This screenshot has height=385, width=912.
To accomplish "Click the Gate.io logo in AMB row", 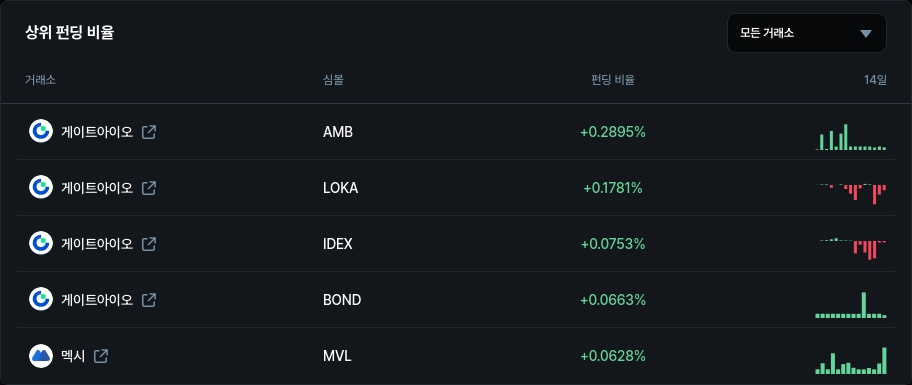I will tap(41, 131).
